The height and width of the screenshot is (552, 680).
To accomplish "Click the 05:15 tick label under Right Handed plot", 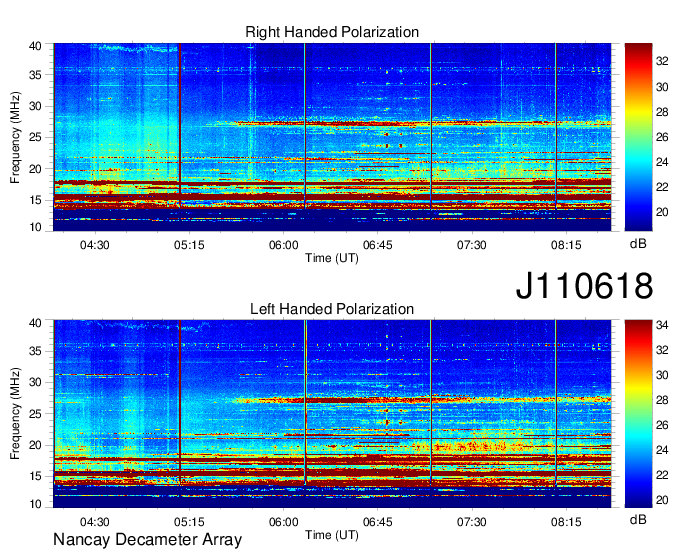I will pos(189,245).
